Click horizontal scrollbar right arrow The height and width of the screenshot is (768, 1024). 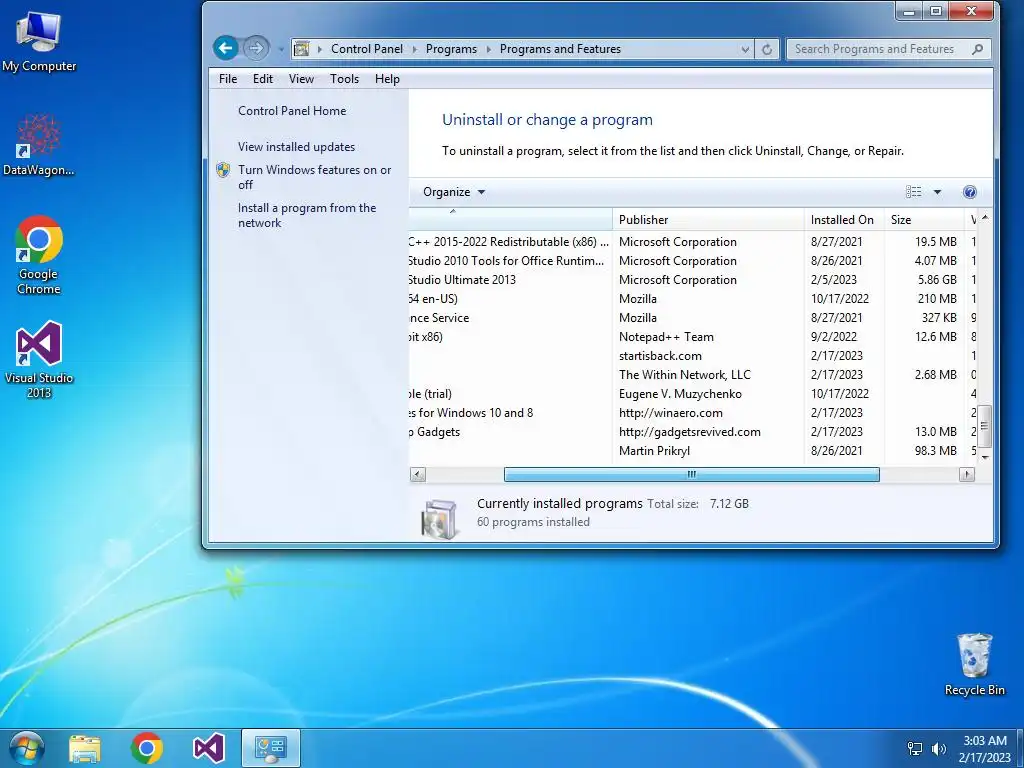[x=967, y=475]
